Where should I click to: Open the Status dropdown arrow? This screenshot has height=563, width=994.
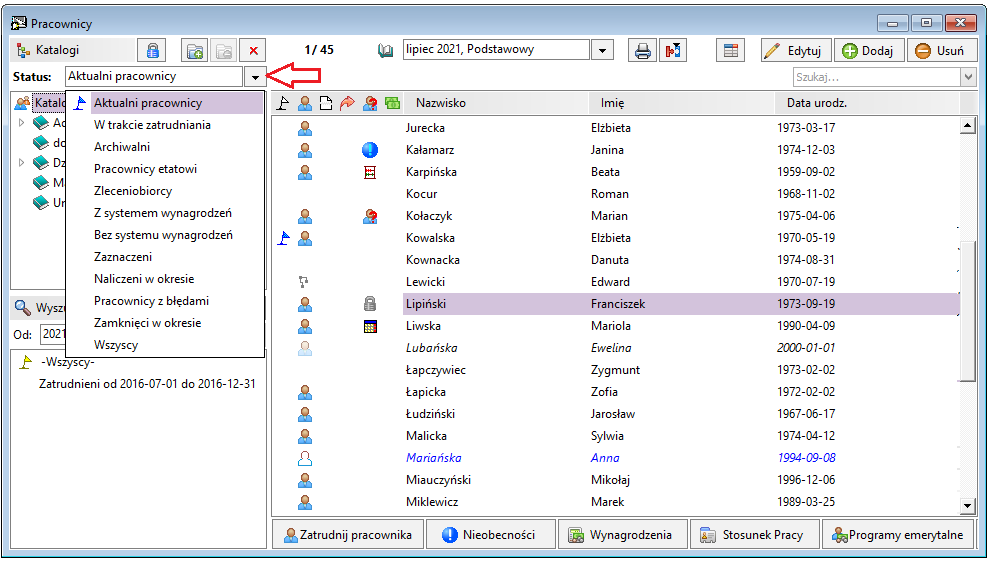point(254,77)
